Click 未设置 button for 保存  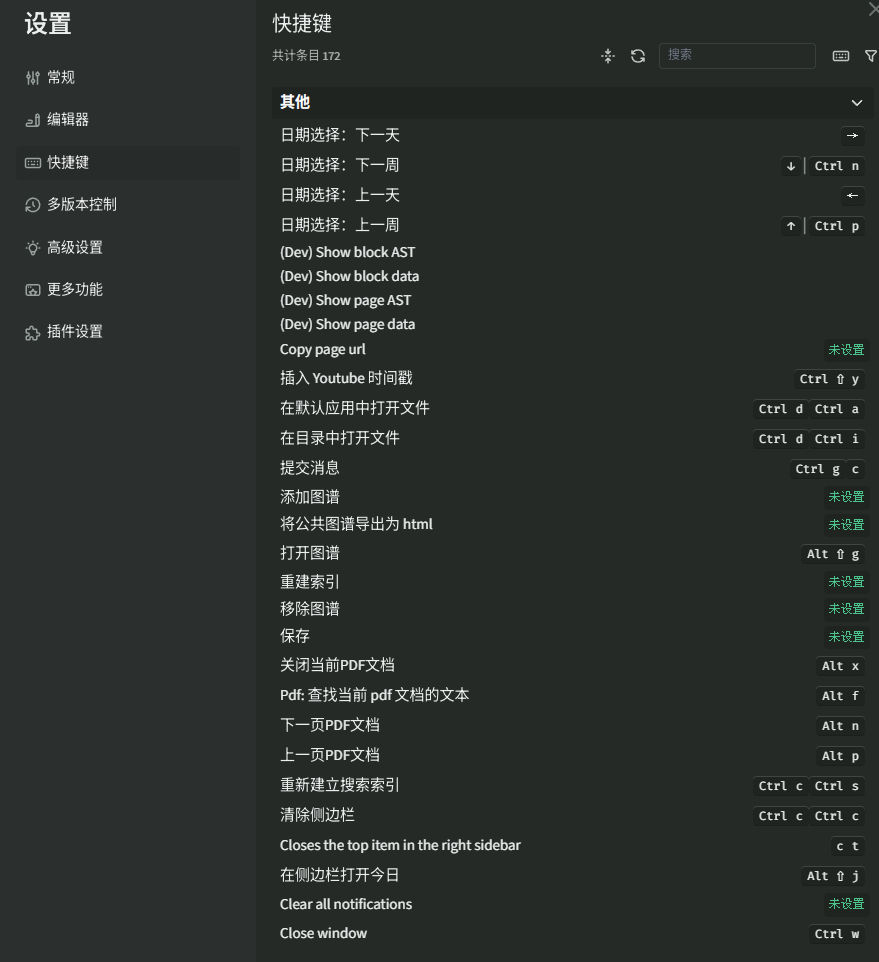pyautogui.click(x=846, y=637)
